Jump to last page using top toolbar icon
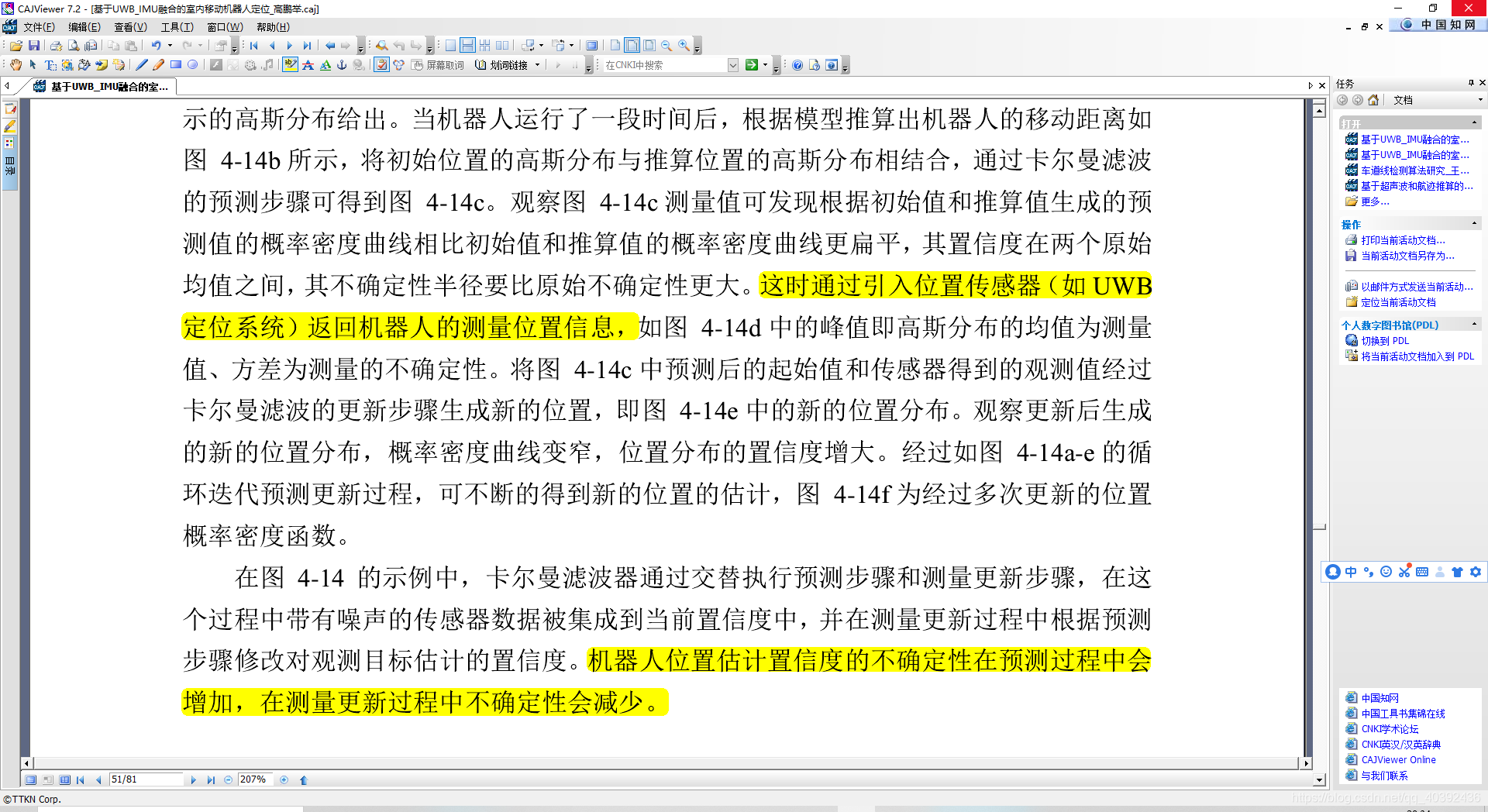The width and height of the screenshot is (1488, 812). (308, 46)
